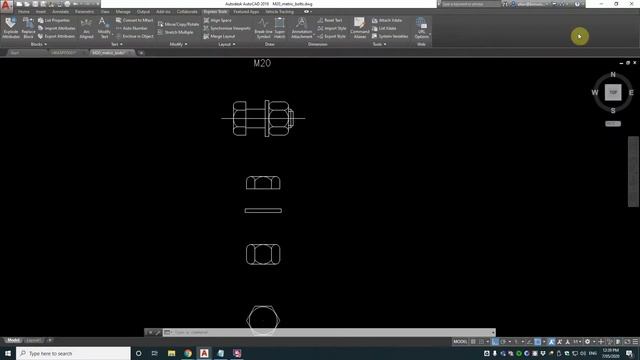This screenshot has width=640, height=360.
Task: Open the Windows notification center
Action: pos(629,353)
